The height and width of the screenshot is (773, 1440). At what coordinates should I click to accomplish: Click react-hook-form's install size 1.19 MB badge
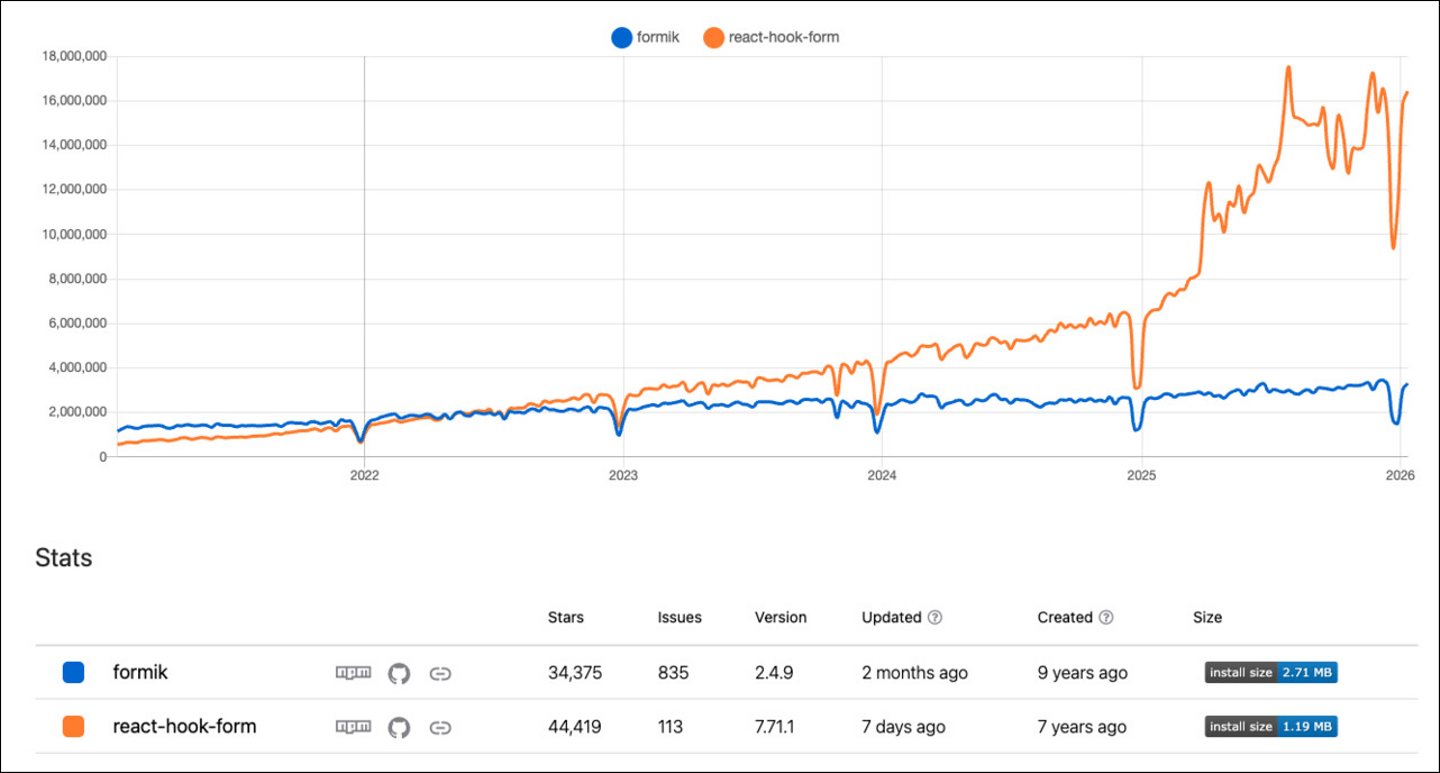coord(1270,727)
